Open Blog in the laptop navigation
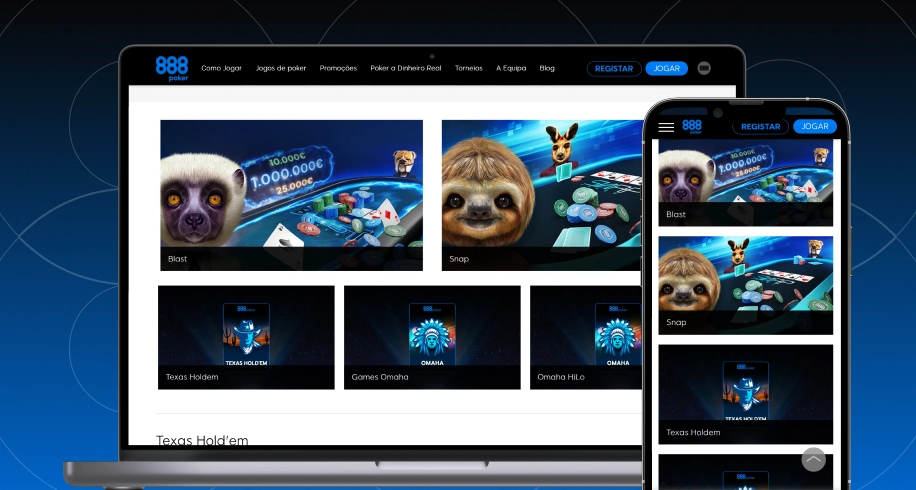 547,68
